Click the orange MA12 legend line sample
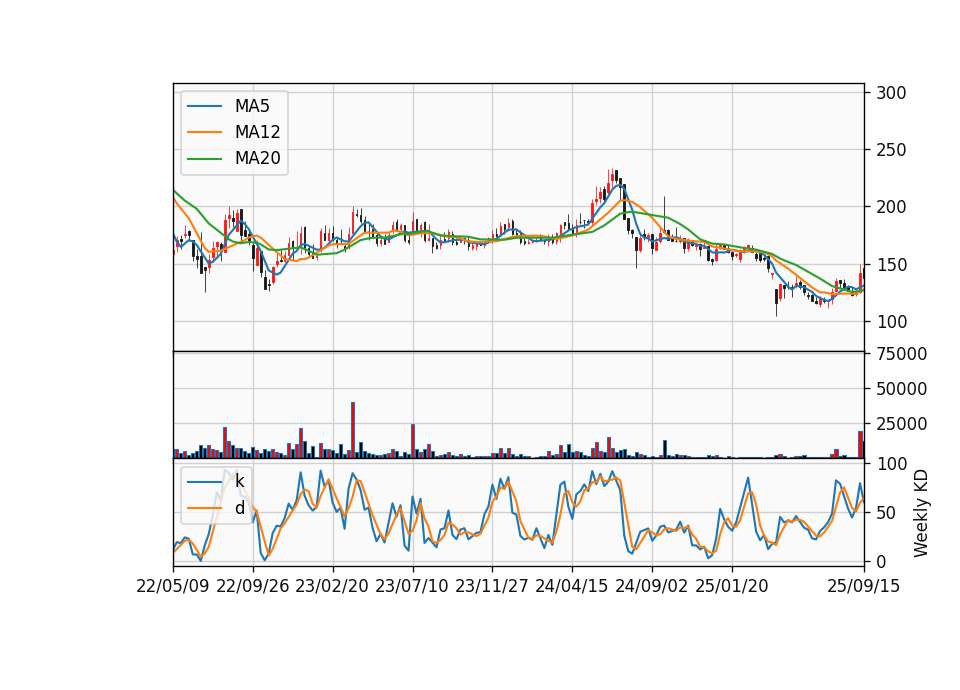Viewport: 960px width, 690px height. point(204,132)
